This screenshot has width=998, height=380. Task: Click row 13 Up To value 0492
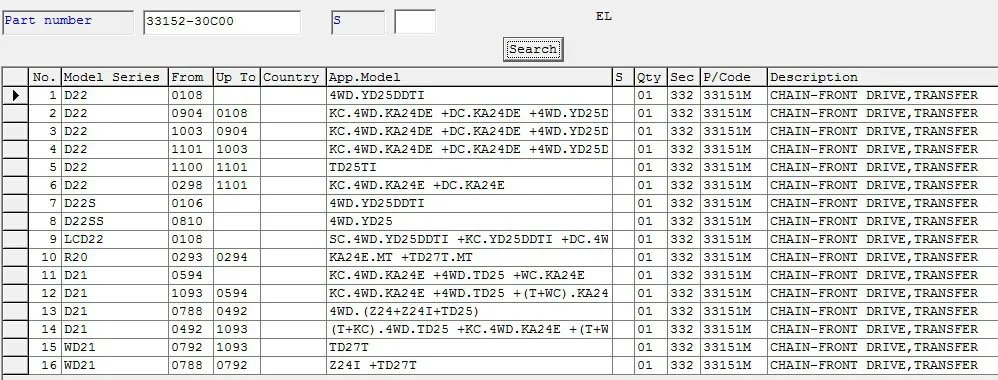click(236, 311)
